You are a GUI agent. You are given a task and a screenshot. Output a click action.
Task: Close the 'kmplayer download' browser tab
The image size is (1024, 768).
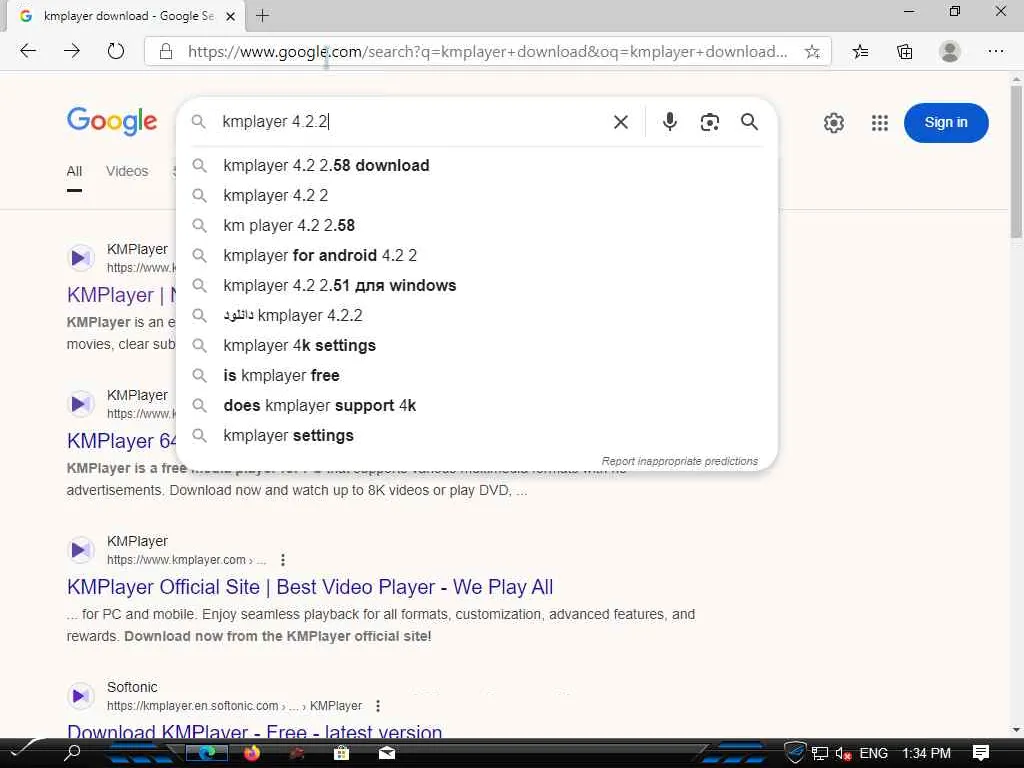230,16
